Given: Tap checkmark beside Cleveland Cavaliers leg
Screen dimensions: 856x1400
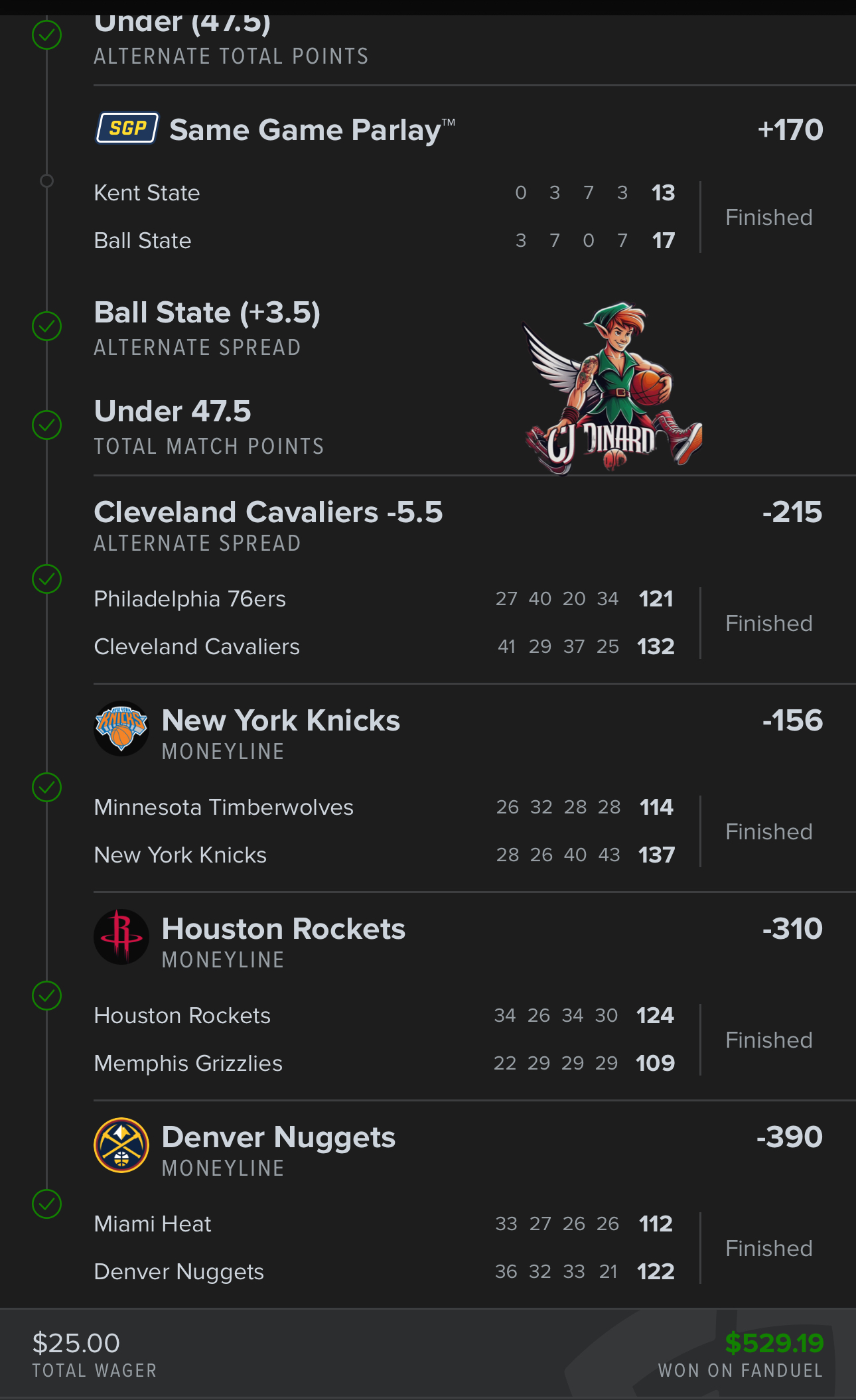Looking at the screenshot, I should 47,579.
